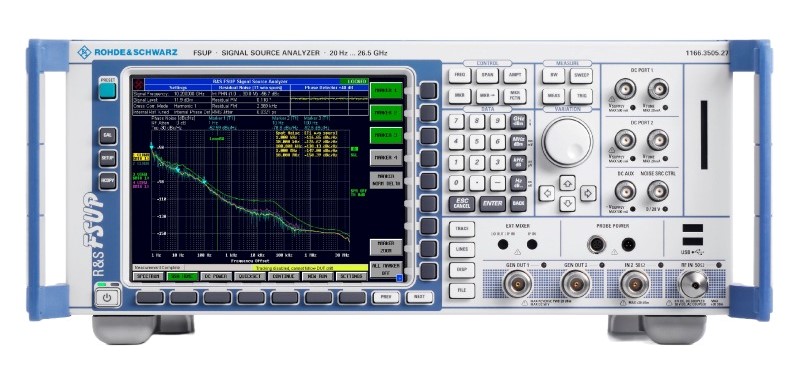Select the CONTINUE softkey
The width and height of the screenshot is (799, 377).
283,277
